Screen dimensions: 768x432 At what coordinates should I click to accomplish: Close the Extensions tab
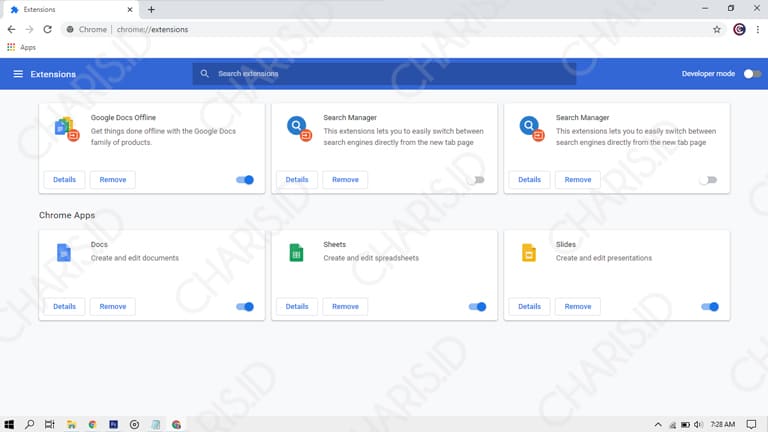tap(130, 9)
